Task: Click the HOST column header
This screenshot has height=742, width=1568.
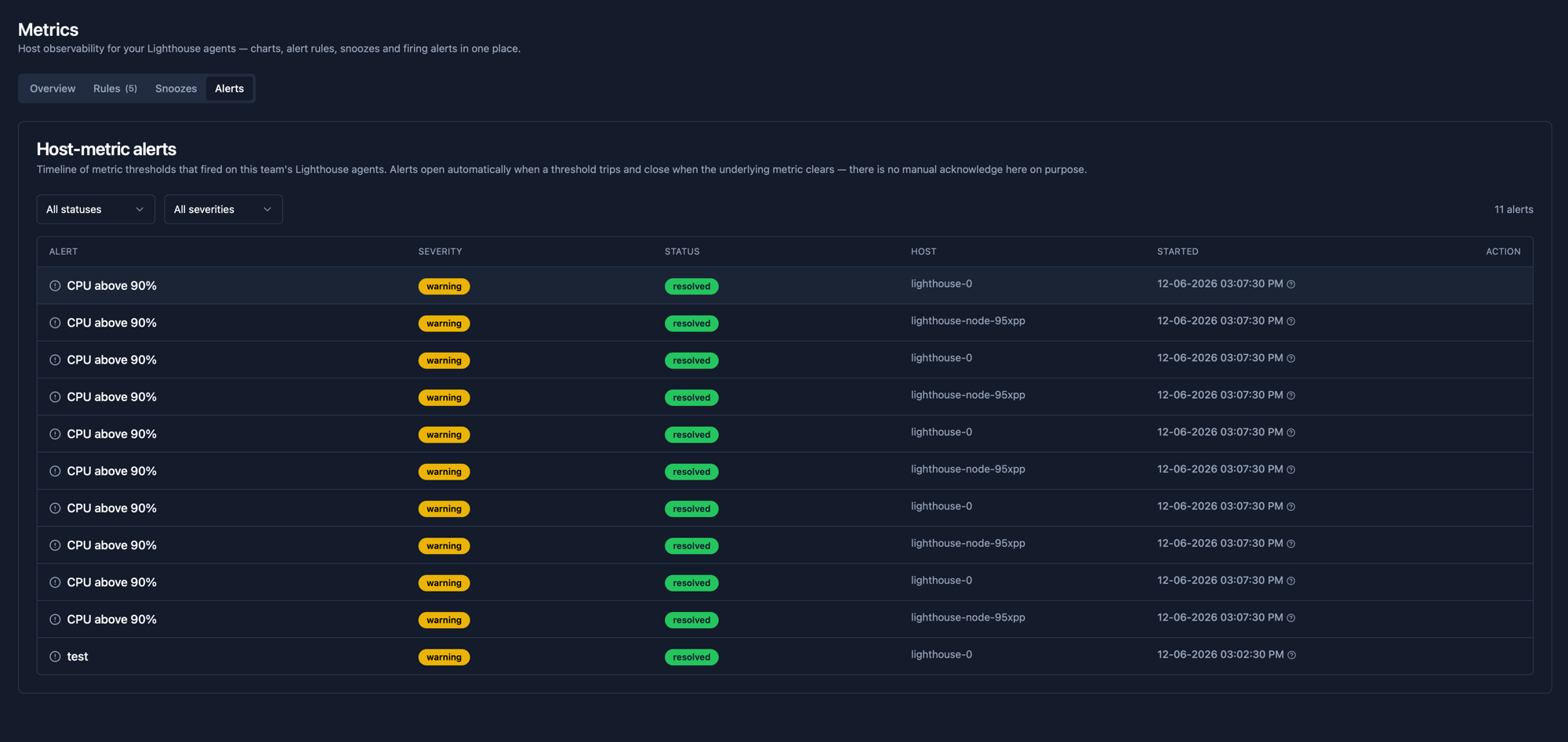Action: click(x=924, y=252)
